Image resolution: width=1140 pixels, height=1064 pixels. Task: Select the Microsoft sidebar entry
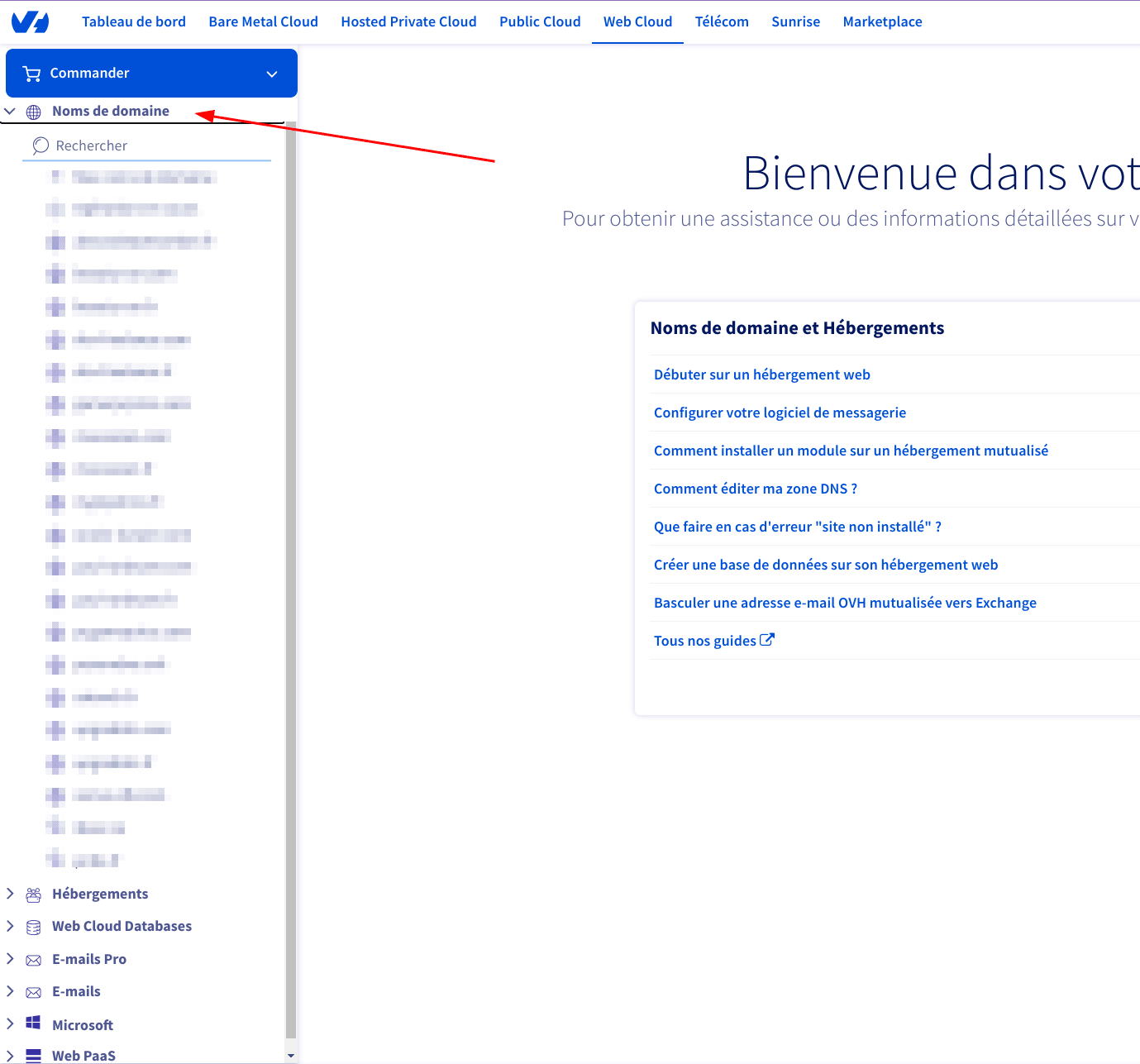pos(83,1025)
